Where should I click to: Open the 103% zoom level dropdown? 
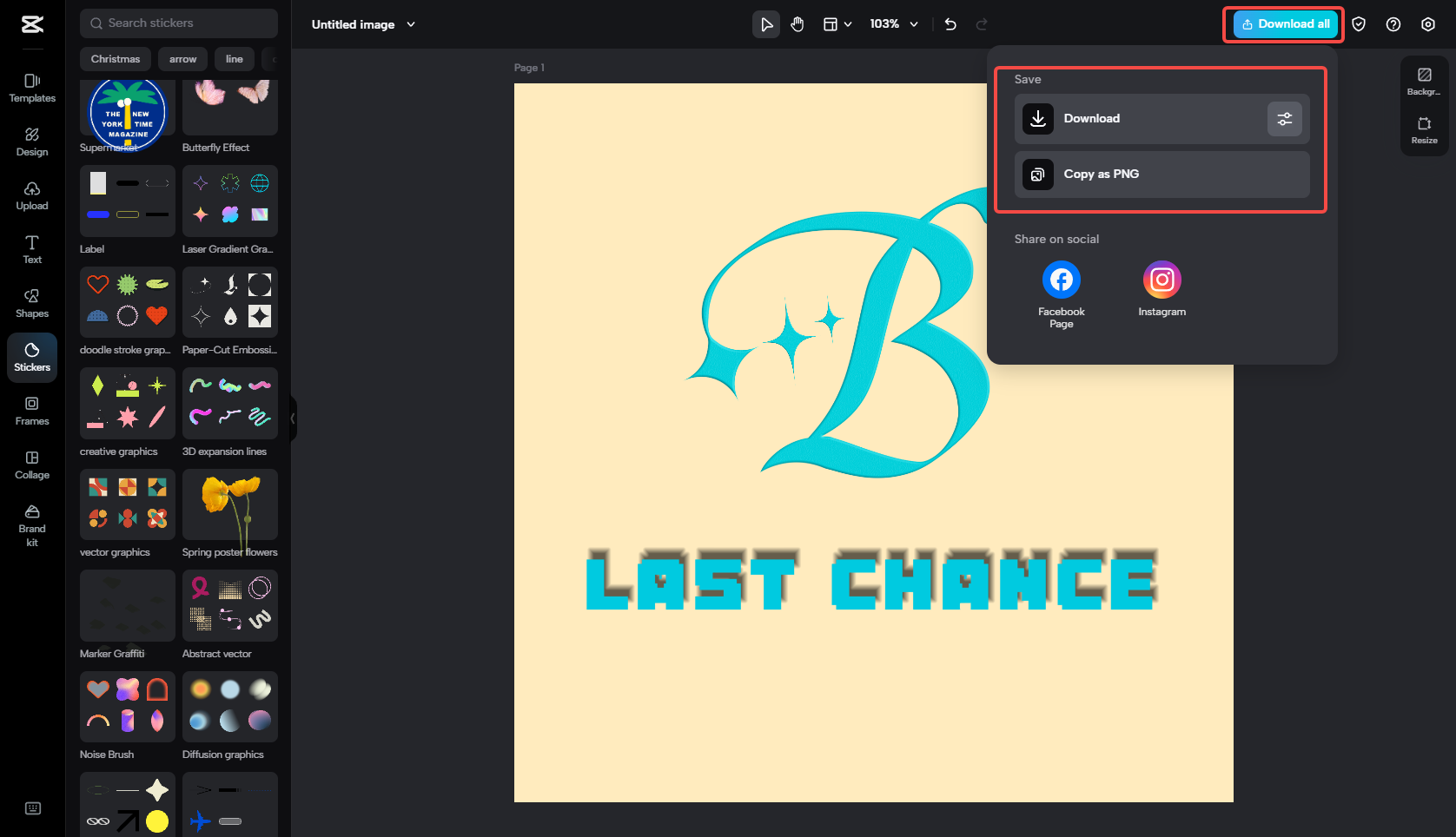pos(893,24)
